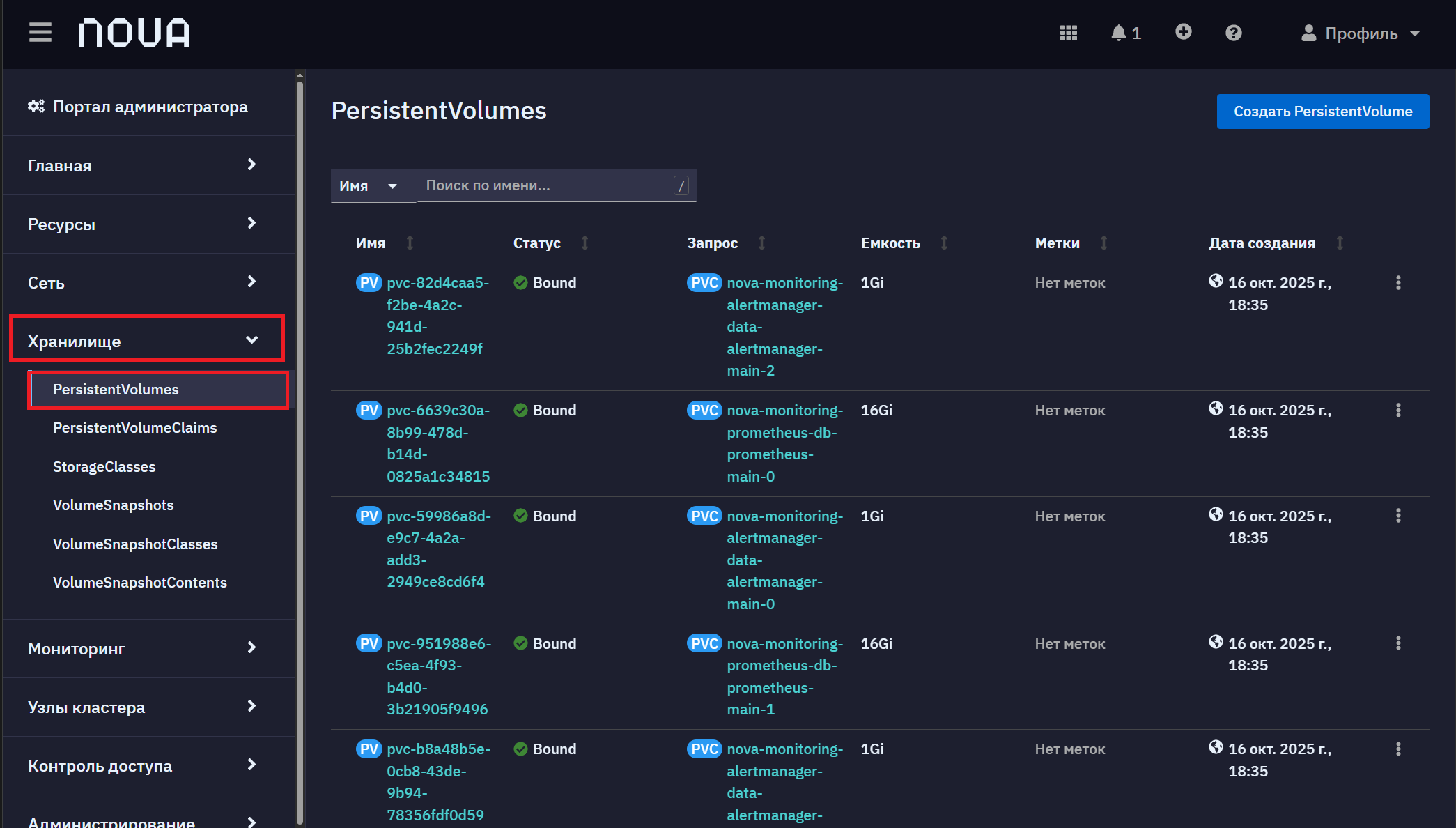This screenshot has height=828, width=1456.
Task: Open the applications grid icon
Action: click(1069, 33)
